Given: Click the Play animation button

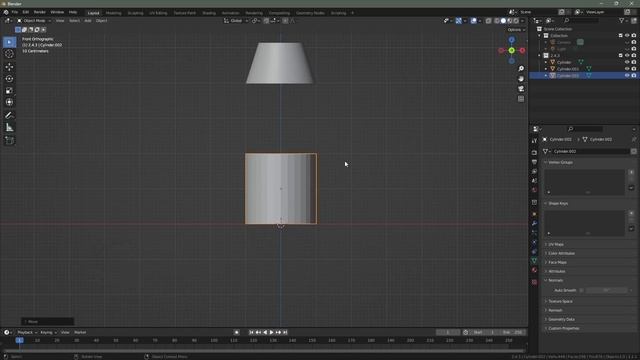Looking at the screenshot, I should [271, 332].
